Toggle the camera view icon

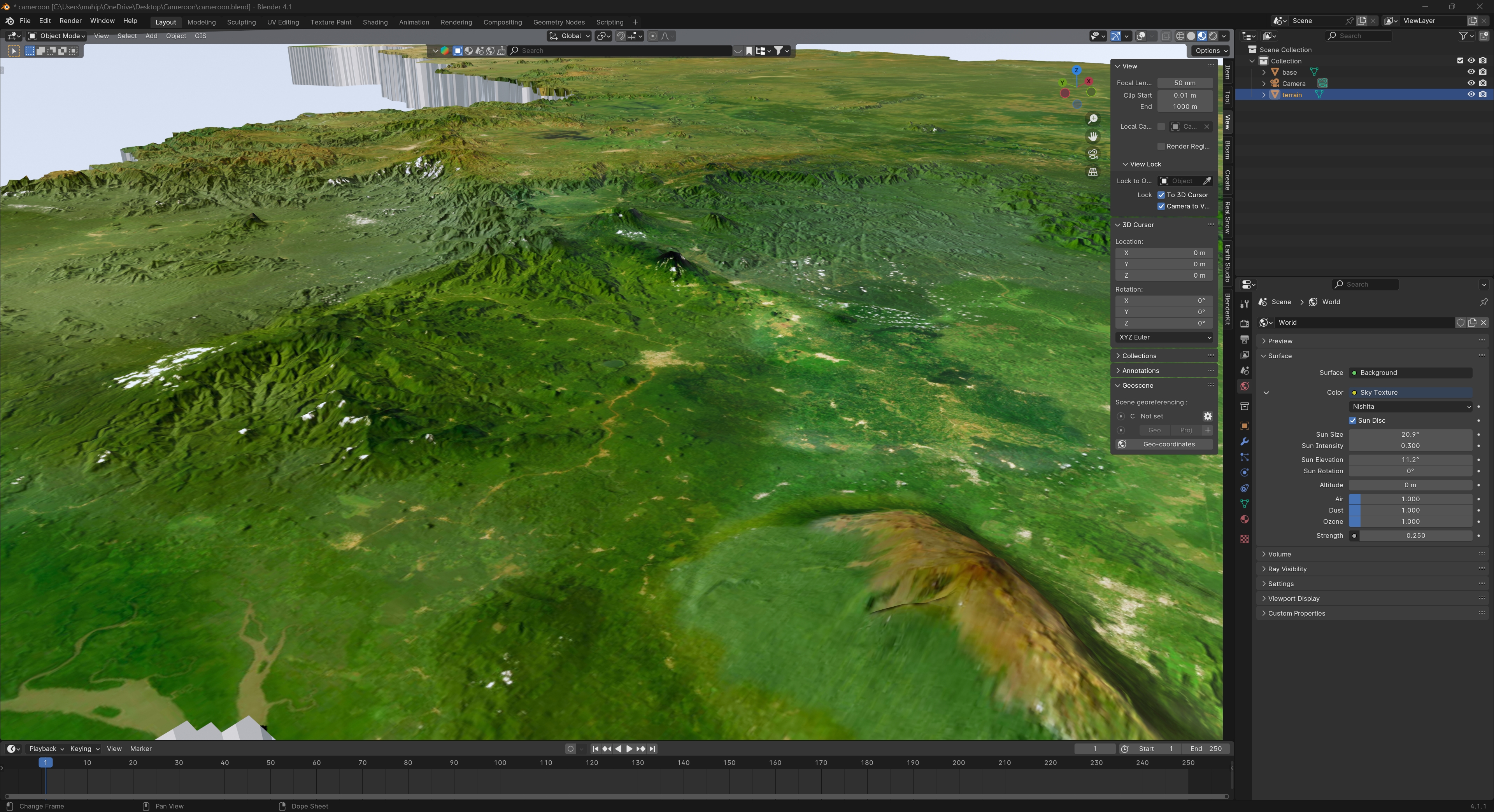(1092, 154)
